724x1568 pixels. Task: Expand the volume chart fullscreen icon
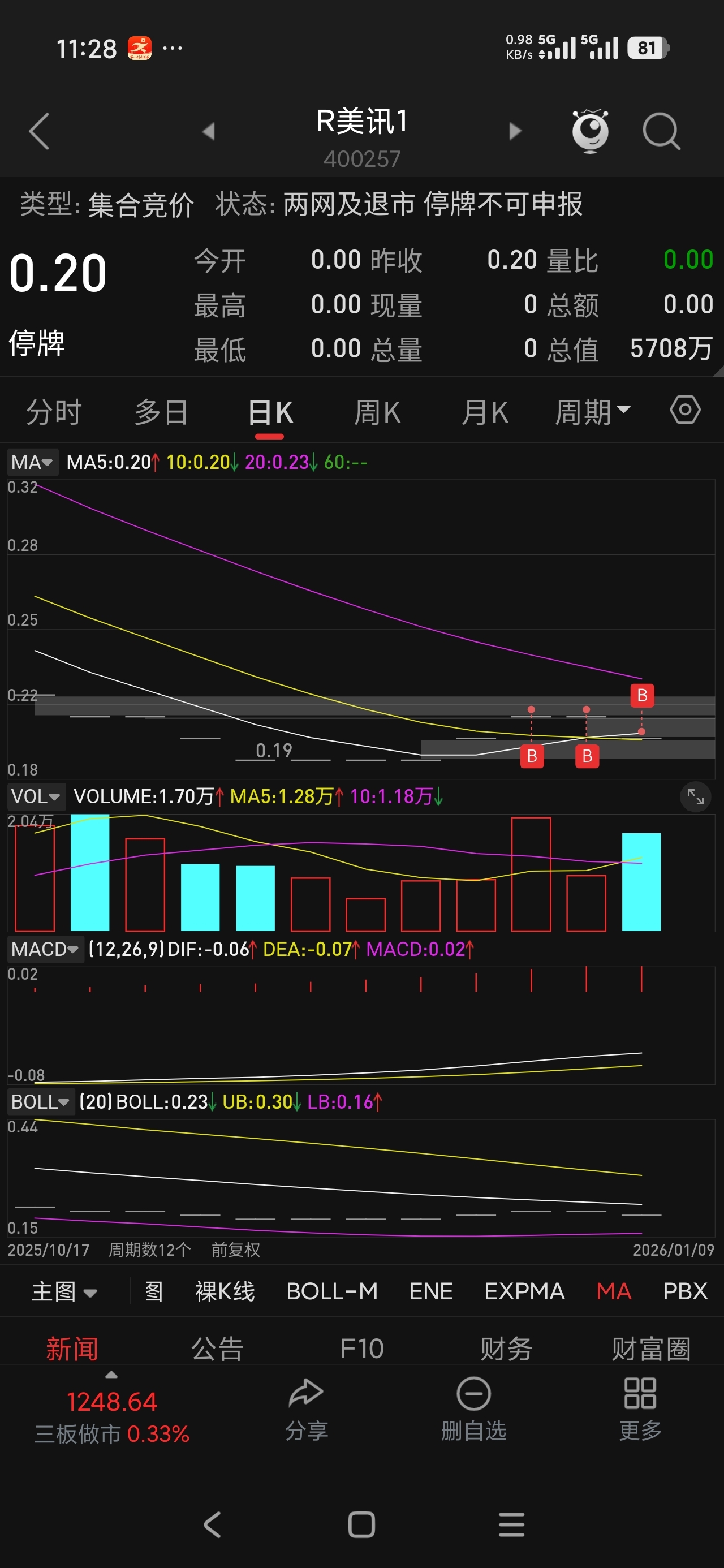[x=695, y=796]
